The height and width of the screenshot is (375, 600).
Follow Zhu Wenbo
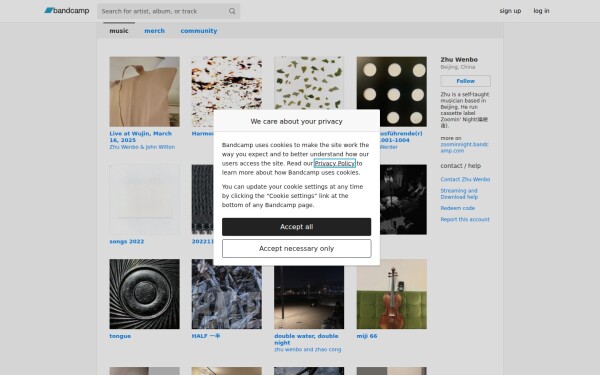pyautogui.click(x=465, y=81)
